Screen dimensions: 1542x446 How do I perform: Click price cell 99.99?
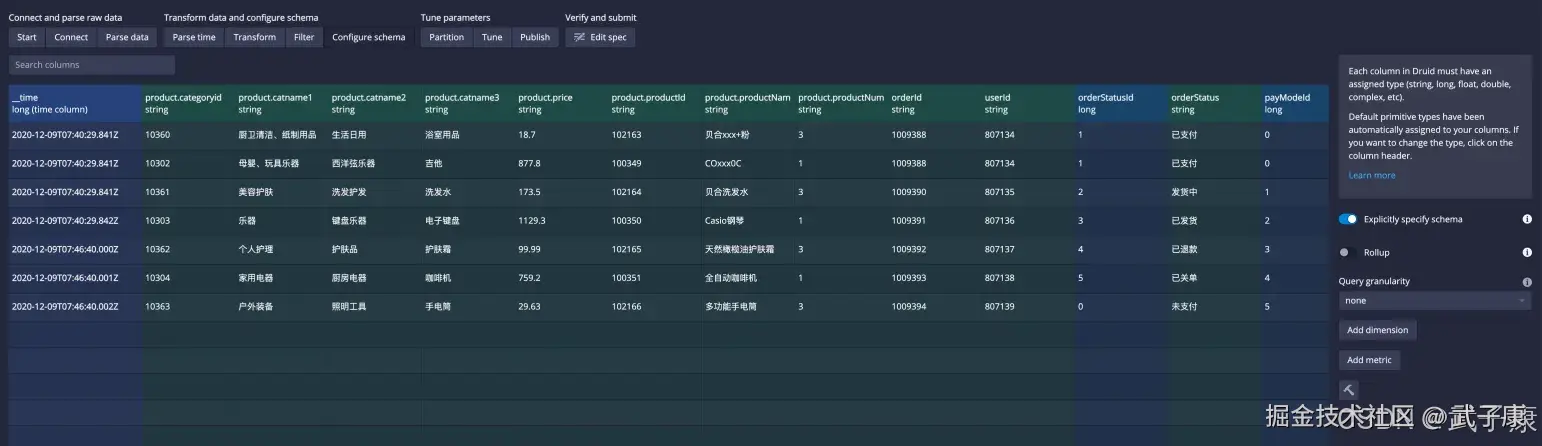pos(561,249)
